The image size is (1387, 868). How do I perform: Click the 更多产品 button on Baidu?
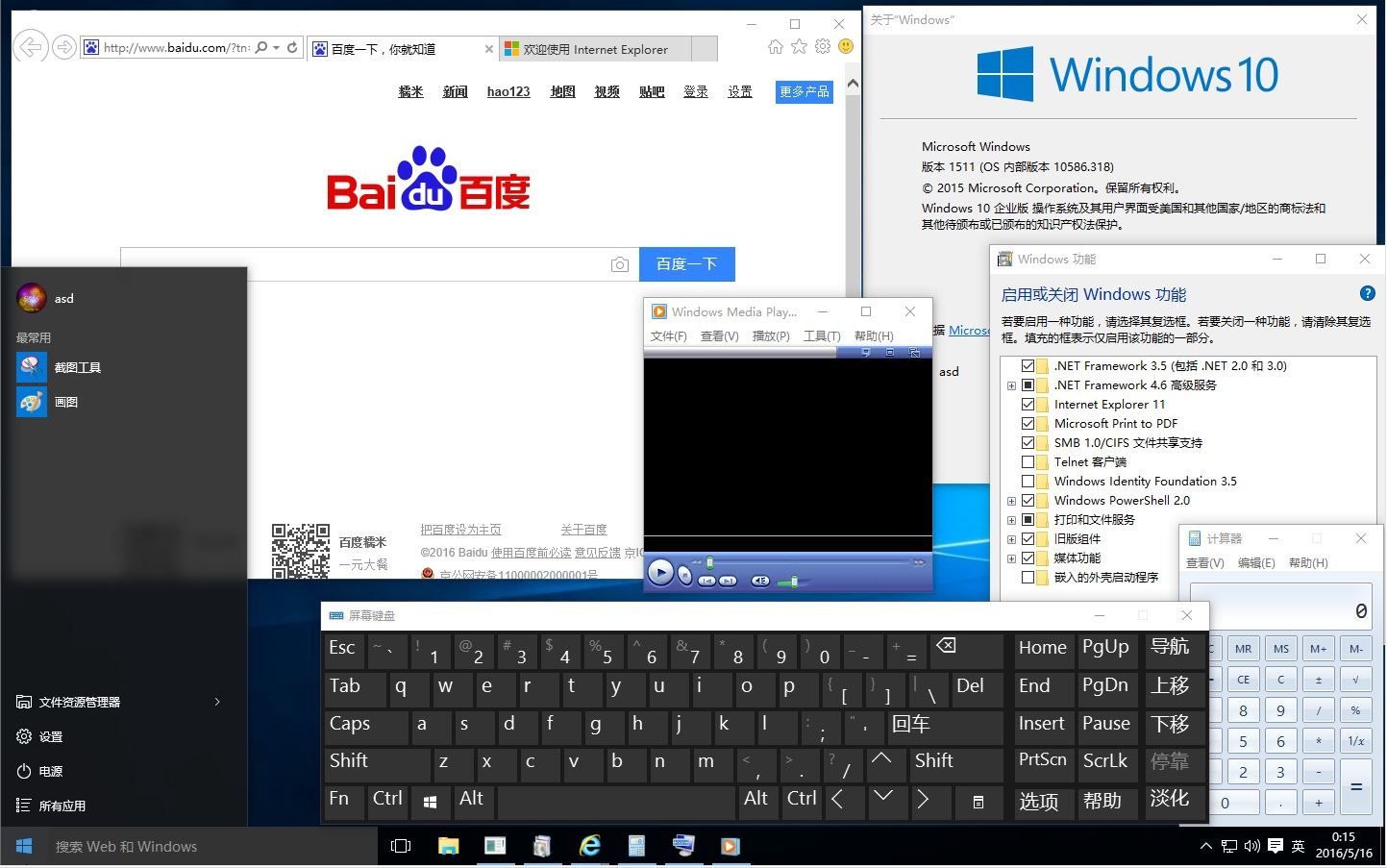[x=805, y=91]
